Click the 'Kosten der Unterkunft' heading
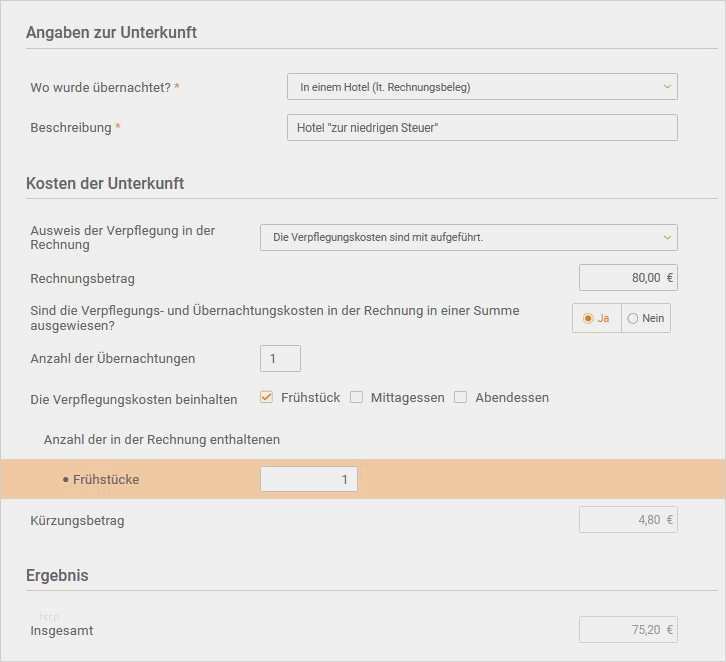 105,183
